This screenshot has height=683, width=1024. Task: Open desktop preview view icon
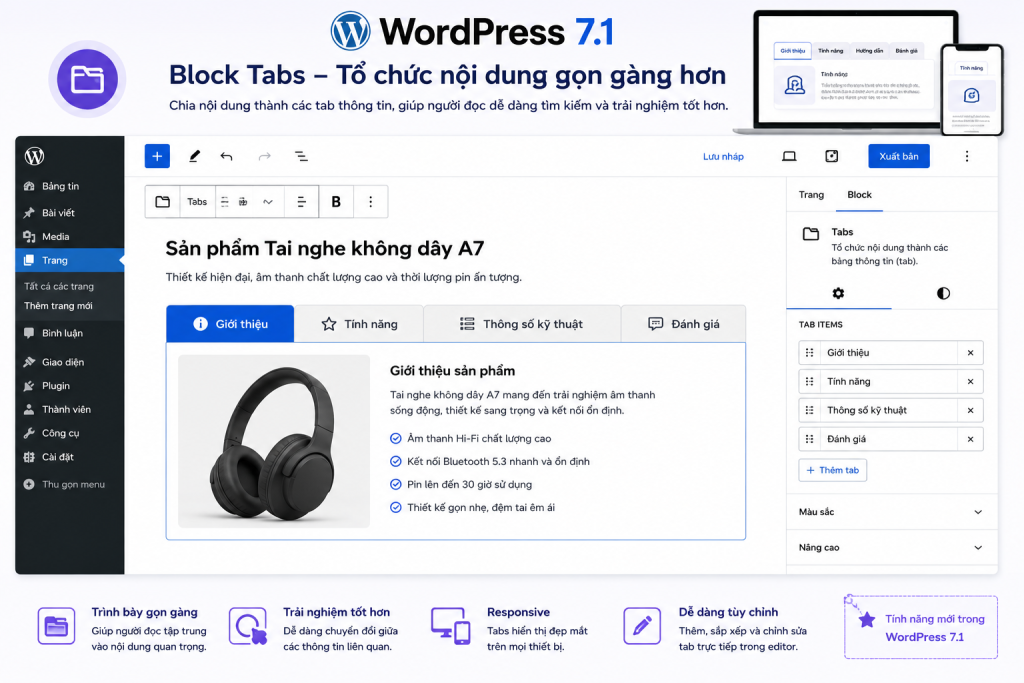pyautogui.click(x=790, y=156)
